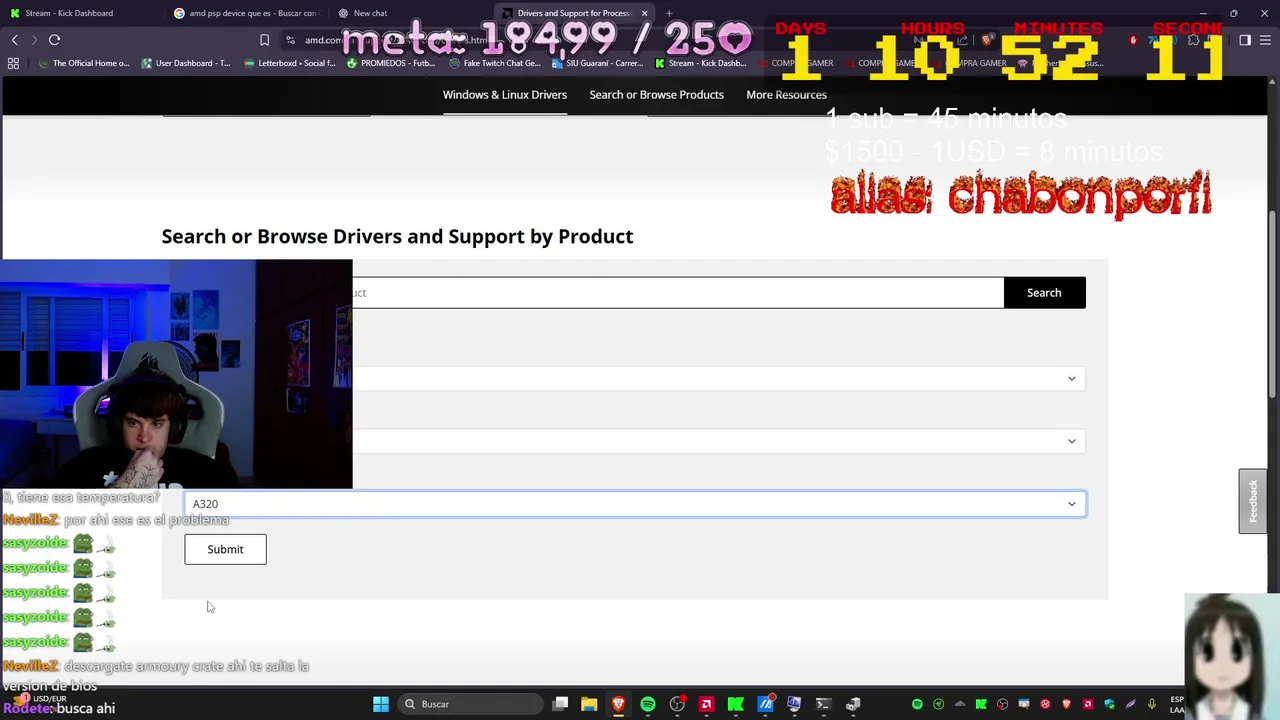The image size is (1280, 720).
Task: Open the green Kick app taskbar icon
Action: click(x=736, y=704)
